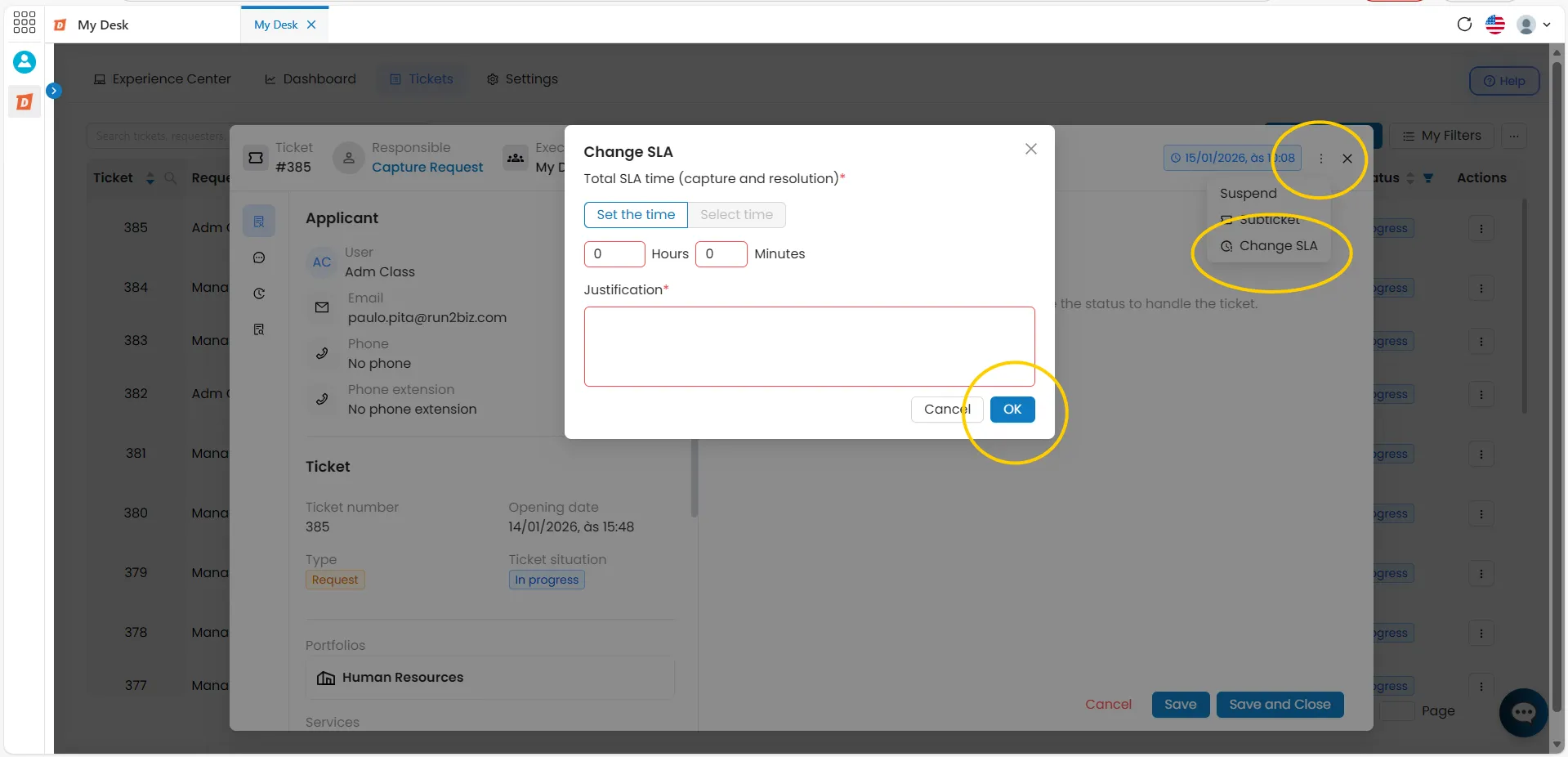Image resolution: width=1568 pixels, height=757 pixels.
Task: Open the chat support bubble
Action: [x=1524, y=713]
